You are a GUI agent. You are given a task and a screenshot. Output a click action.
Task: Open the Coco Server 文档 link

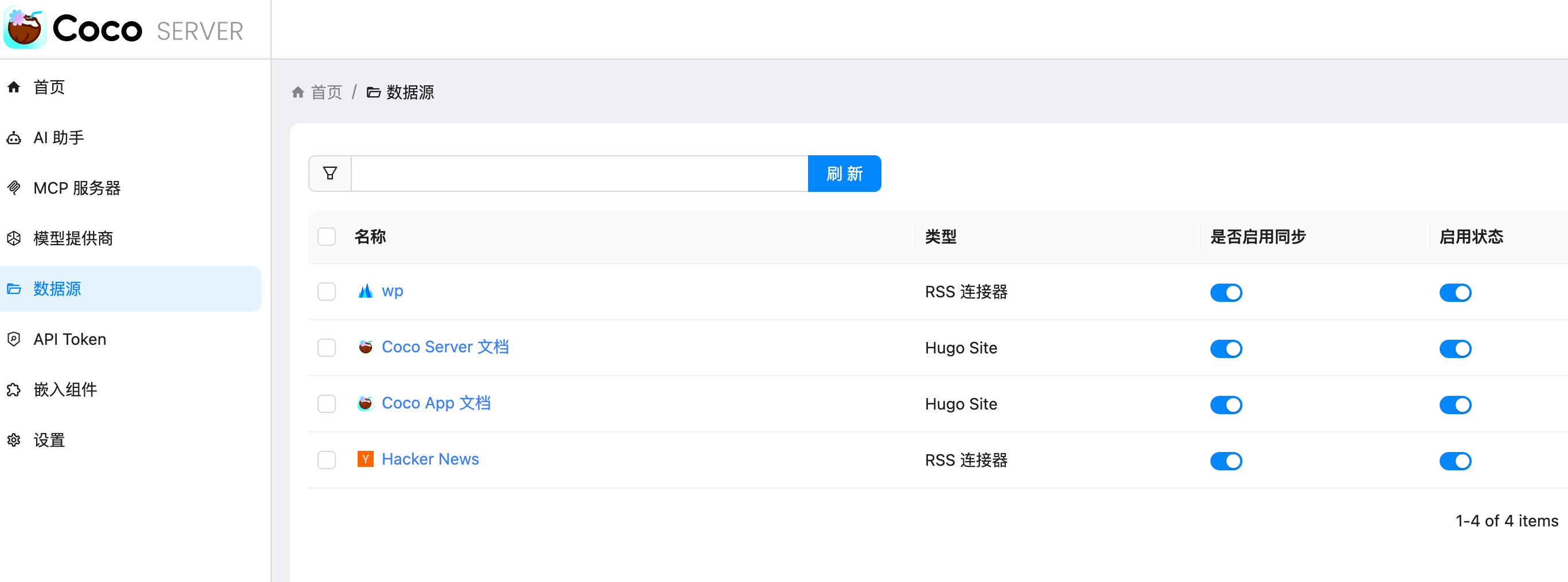pyautogui.click(x=445, y=347)
